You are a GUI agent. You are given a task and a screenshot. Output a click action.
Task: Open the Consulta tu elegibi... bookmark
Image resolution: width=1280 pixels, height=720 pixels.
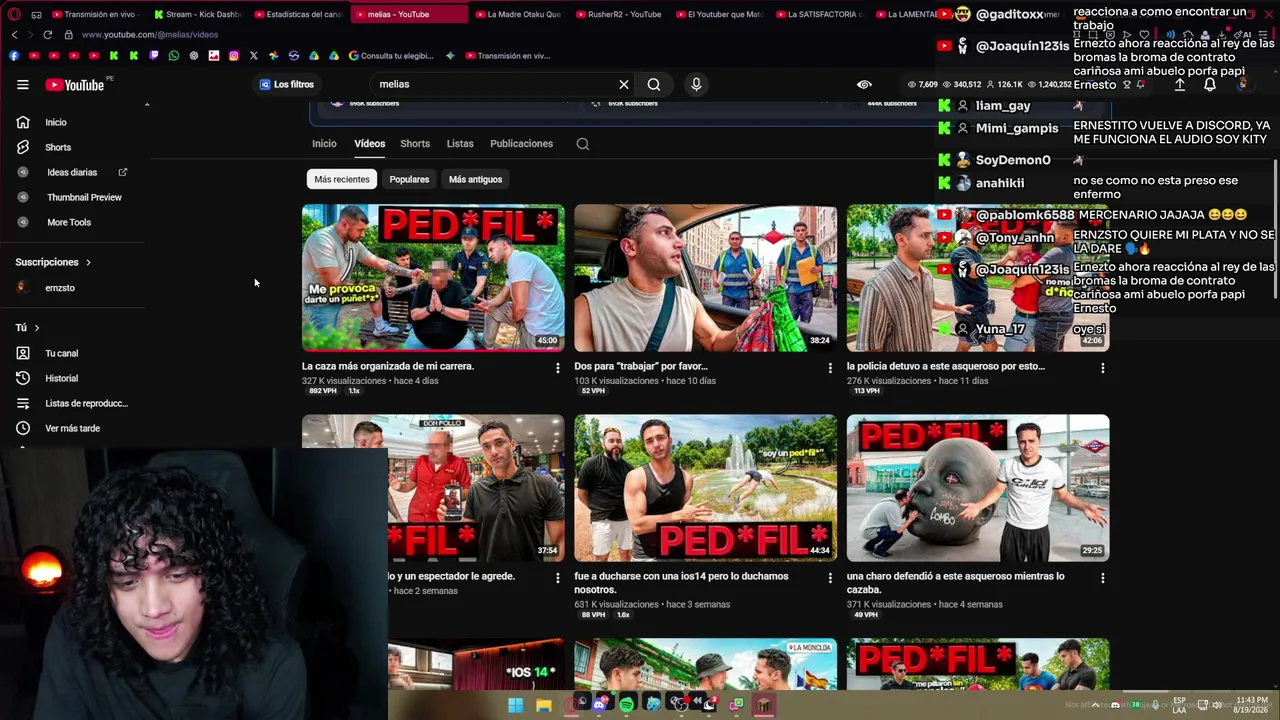click(x=391, y=56)
